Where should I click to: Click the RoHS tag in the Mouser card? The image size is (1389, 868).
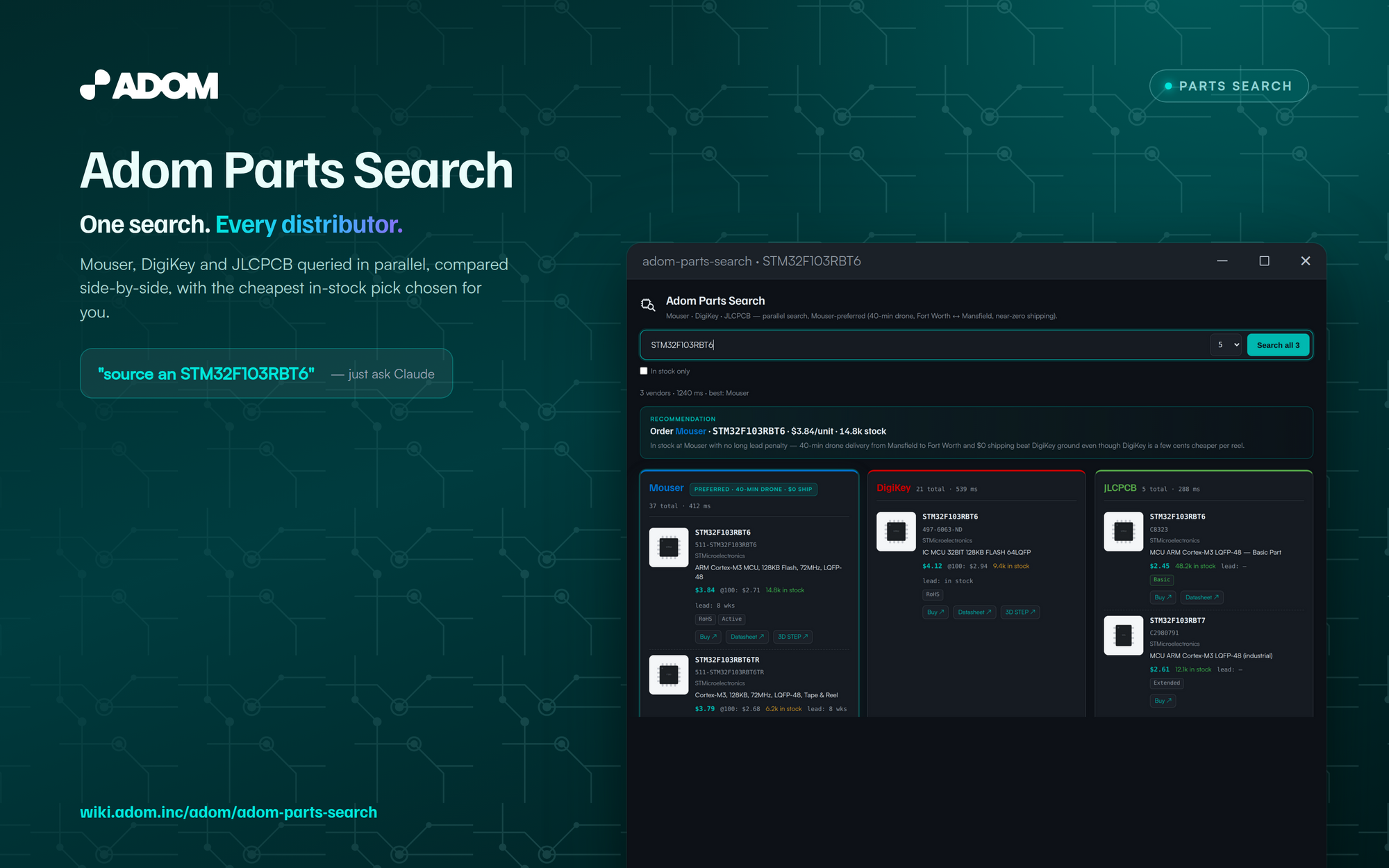pos(705,619)
